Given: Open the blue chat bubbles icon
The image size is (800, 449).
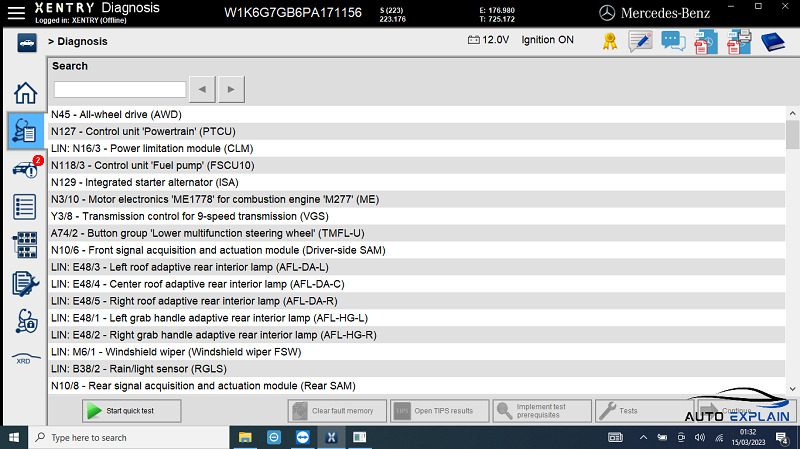Looking at the screenshot, I should pos(673,41).
